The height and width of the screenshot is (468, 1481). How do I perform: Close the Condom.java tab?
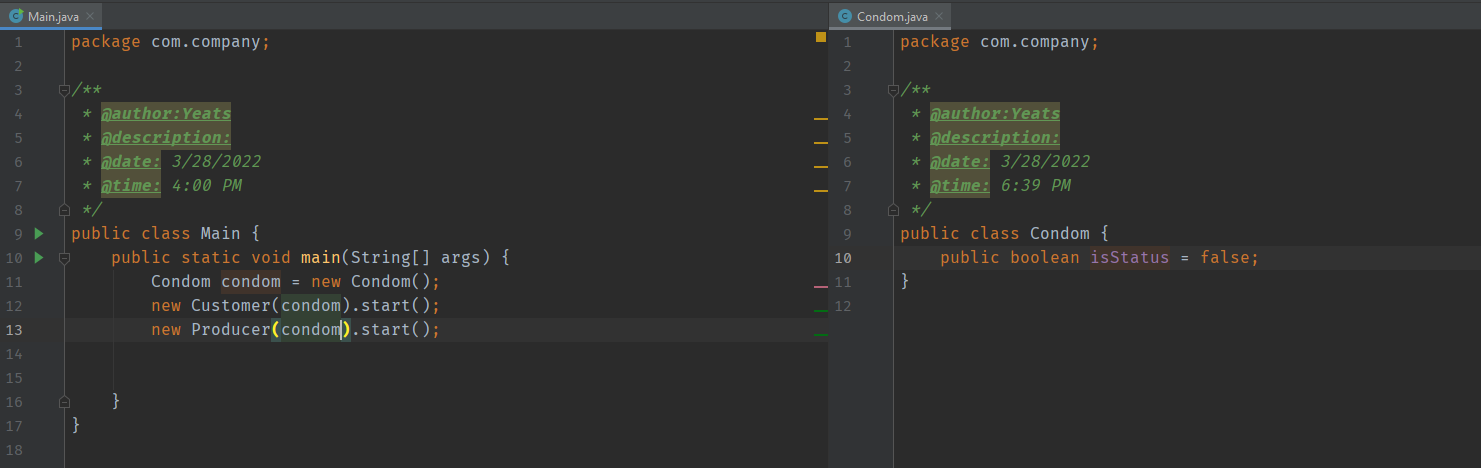click(939, 17)
